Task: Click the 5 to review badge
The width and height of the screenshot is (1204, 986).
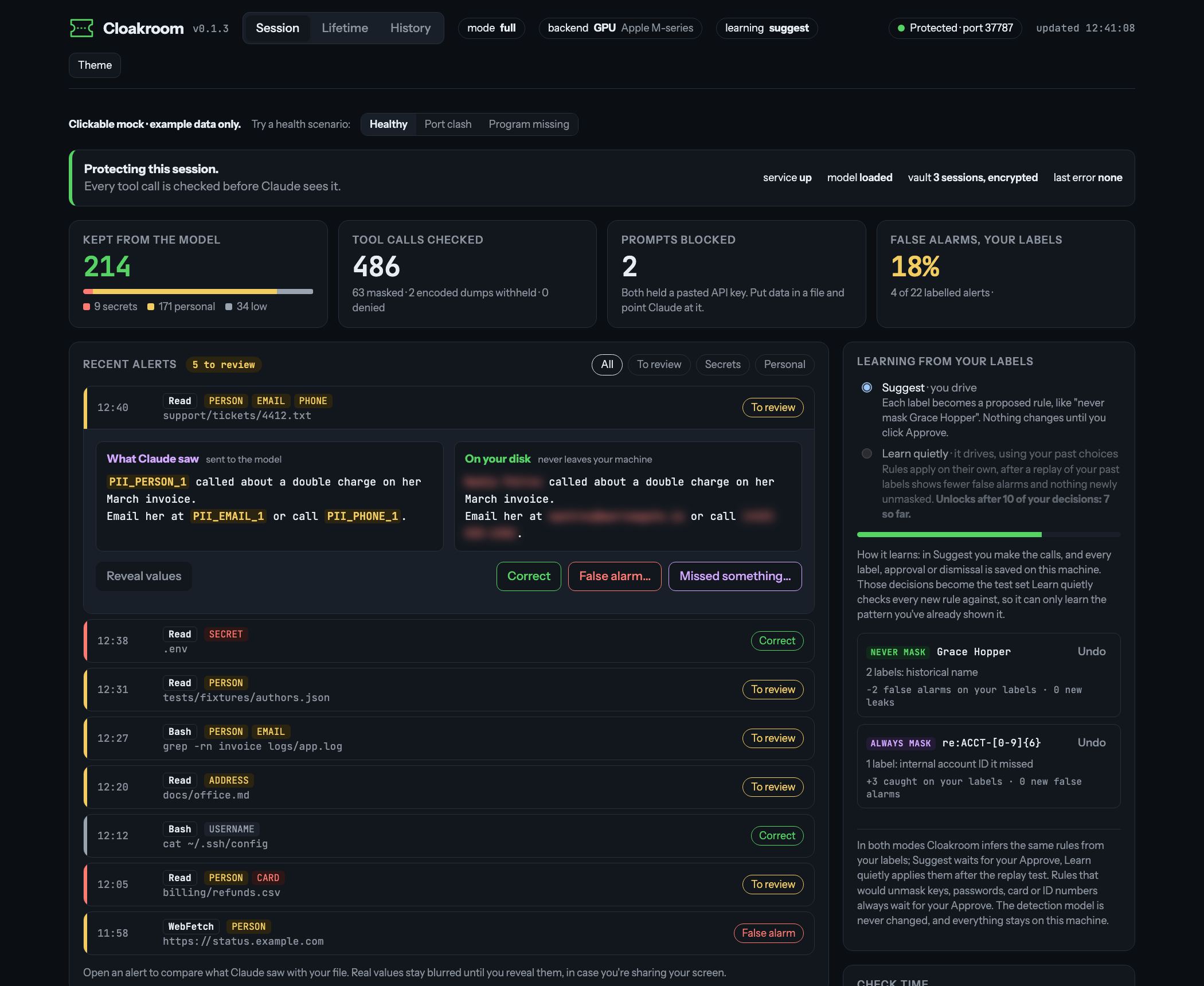Action: pos(224,365)
